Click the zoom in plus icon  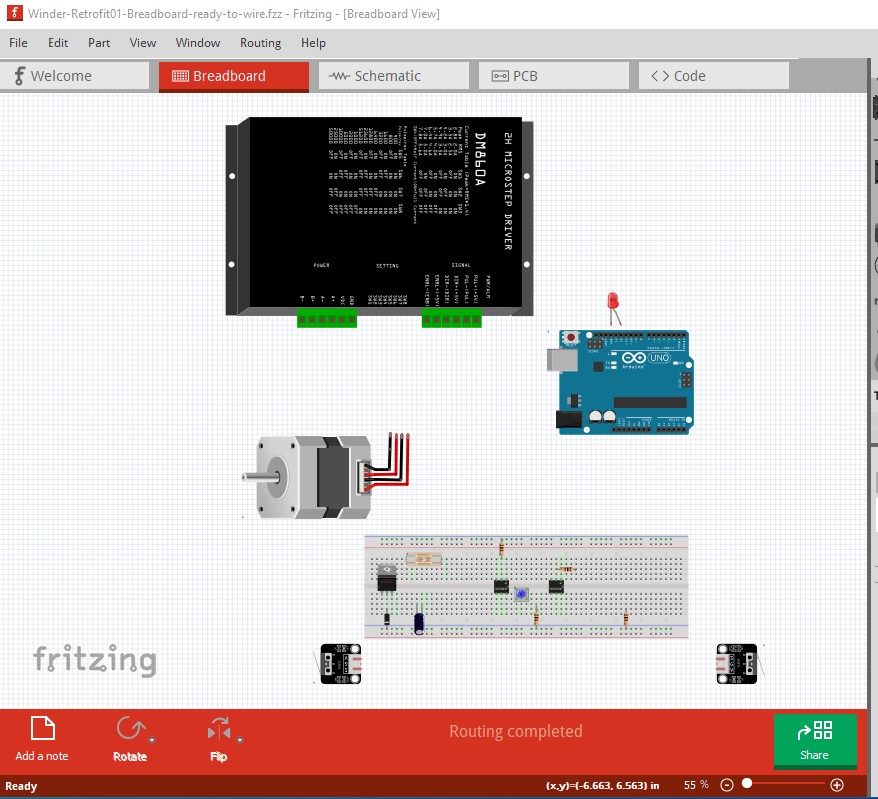tap(837, 785)
